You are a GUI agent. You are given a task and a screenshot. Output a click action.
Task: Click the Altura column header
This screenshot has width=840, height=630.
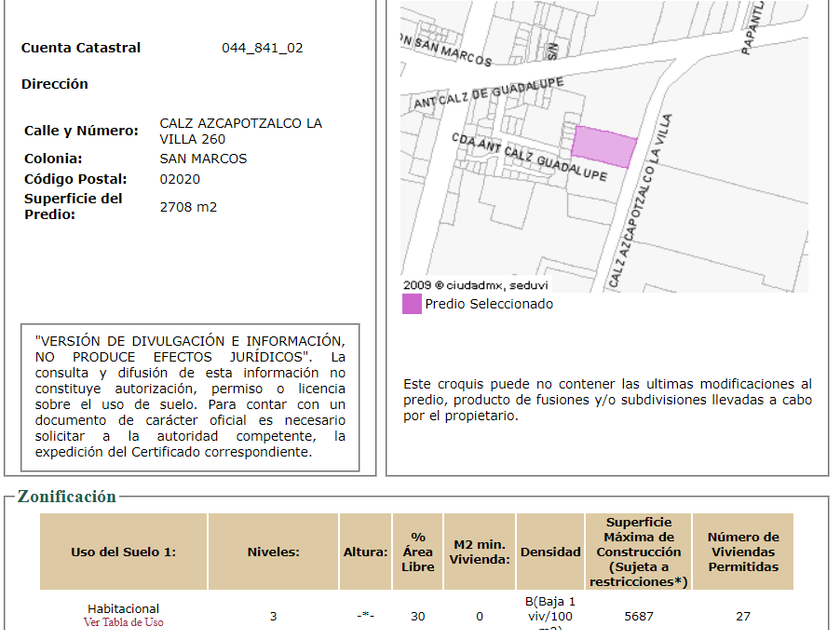[x=365, y=552]
